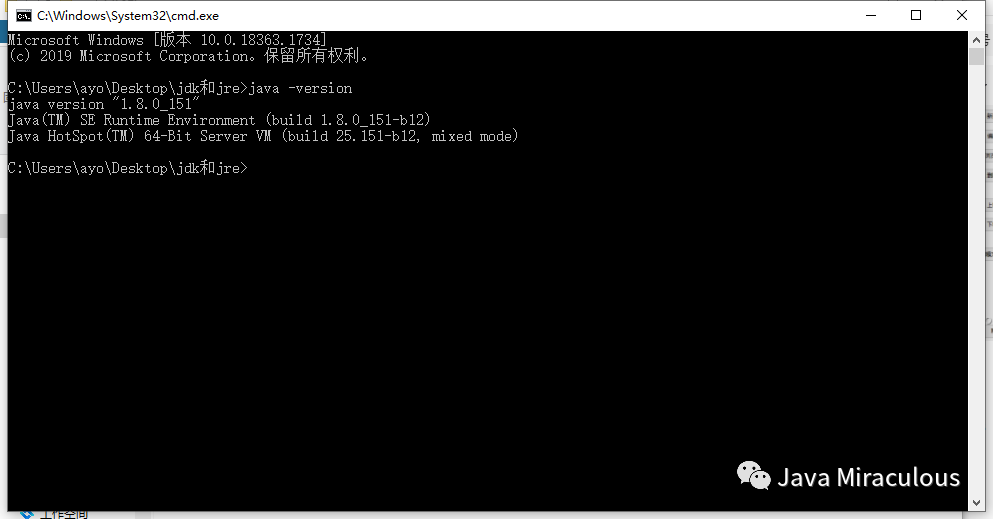
Task: Click the "Java Miraculous" watermark text
Action: tap(868, 477)
